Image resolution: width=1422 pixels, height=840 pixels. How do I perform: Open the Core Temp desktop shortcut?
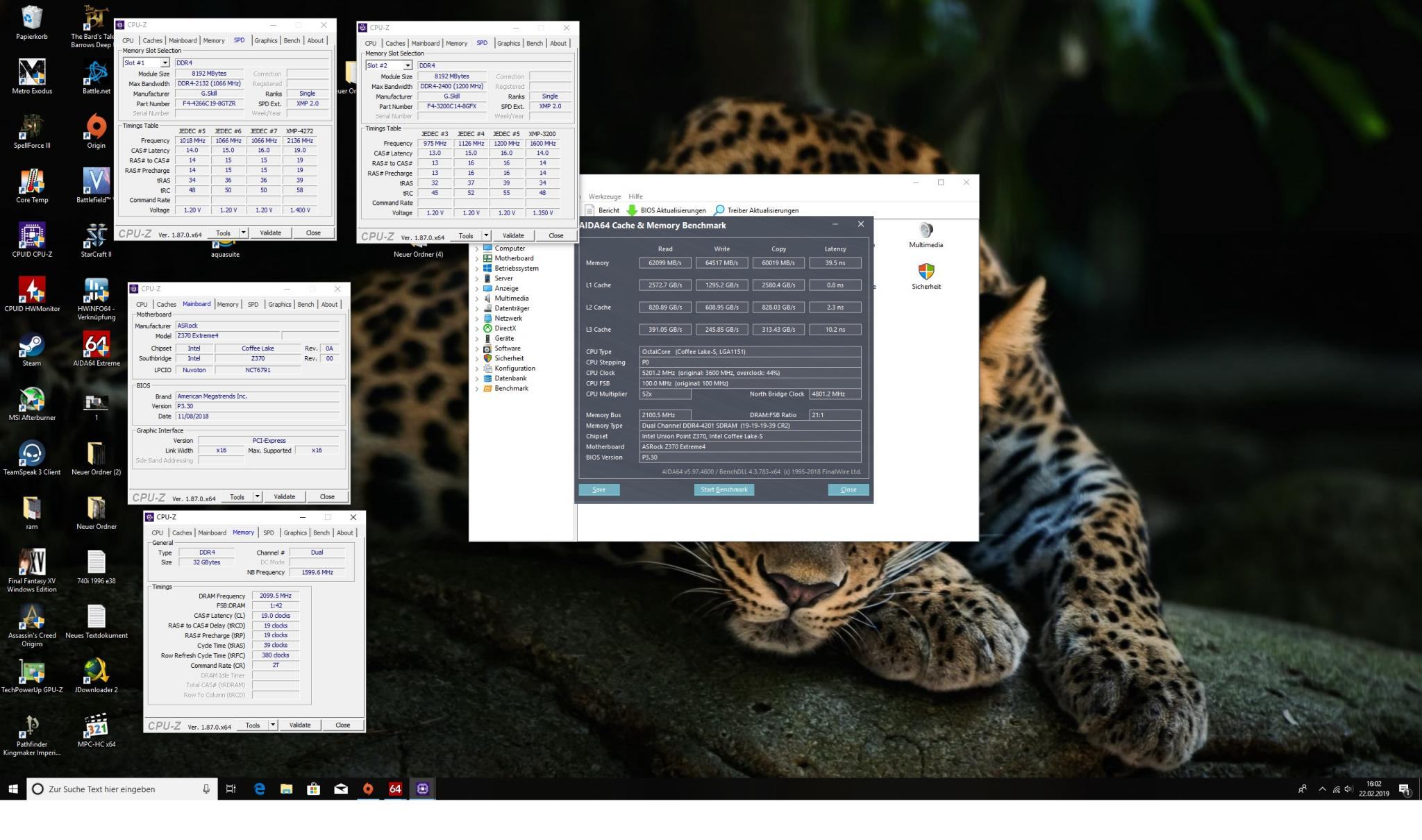pos(31,182)
